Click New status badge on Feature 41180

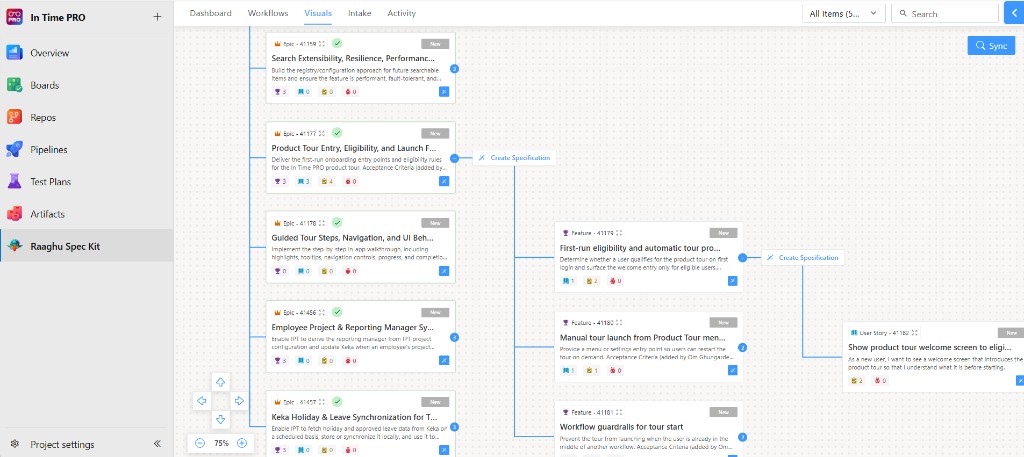click(724, 323)
